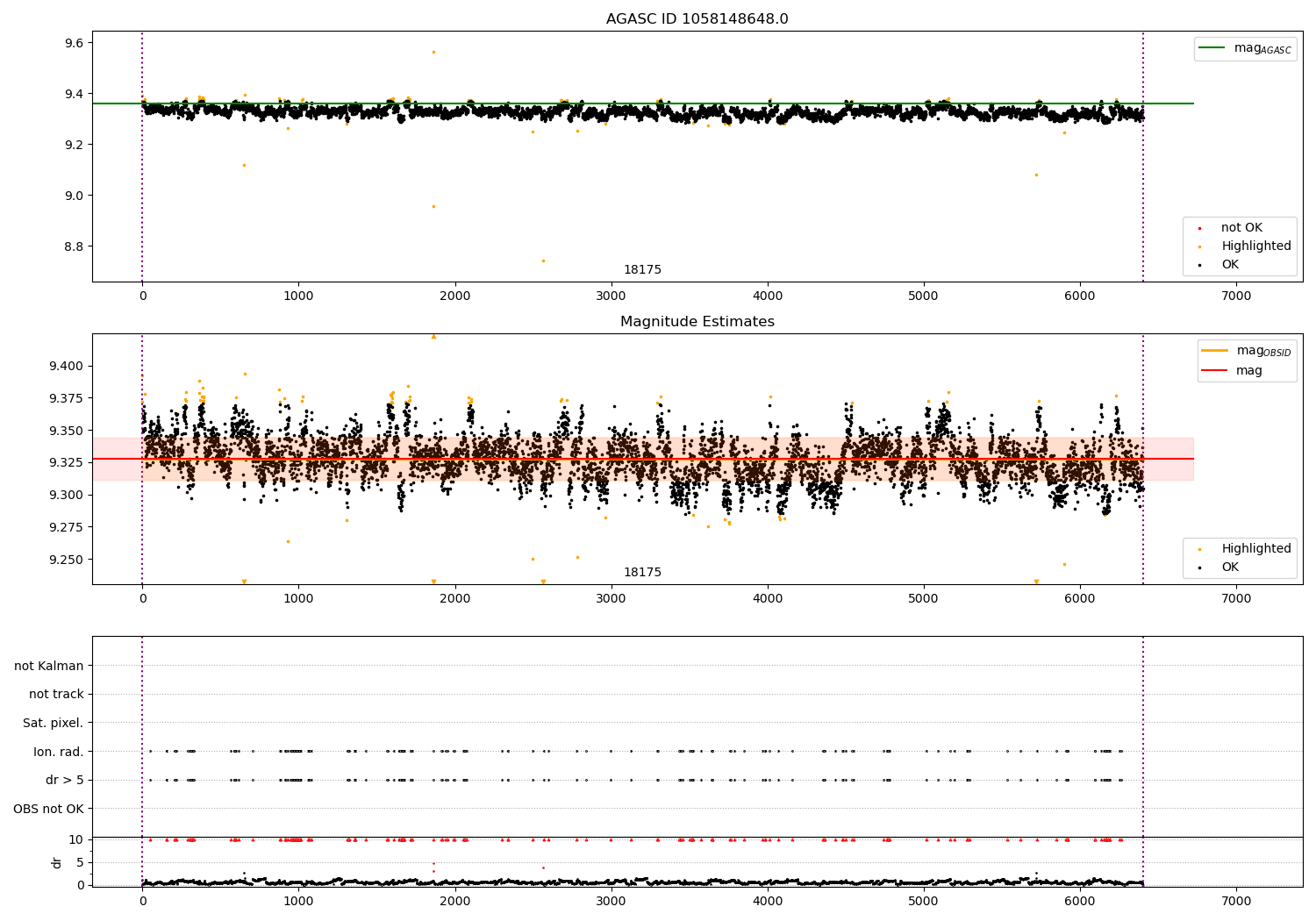The width and height of the screenshot is (1316, 921).
Task: Click the mag OBSID legend entry label
Action: tap(1264, 351)
